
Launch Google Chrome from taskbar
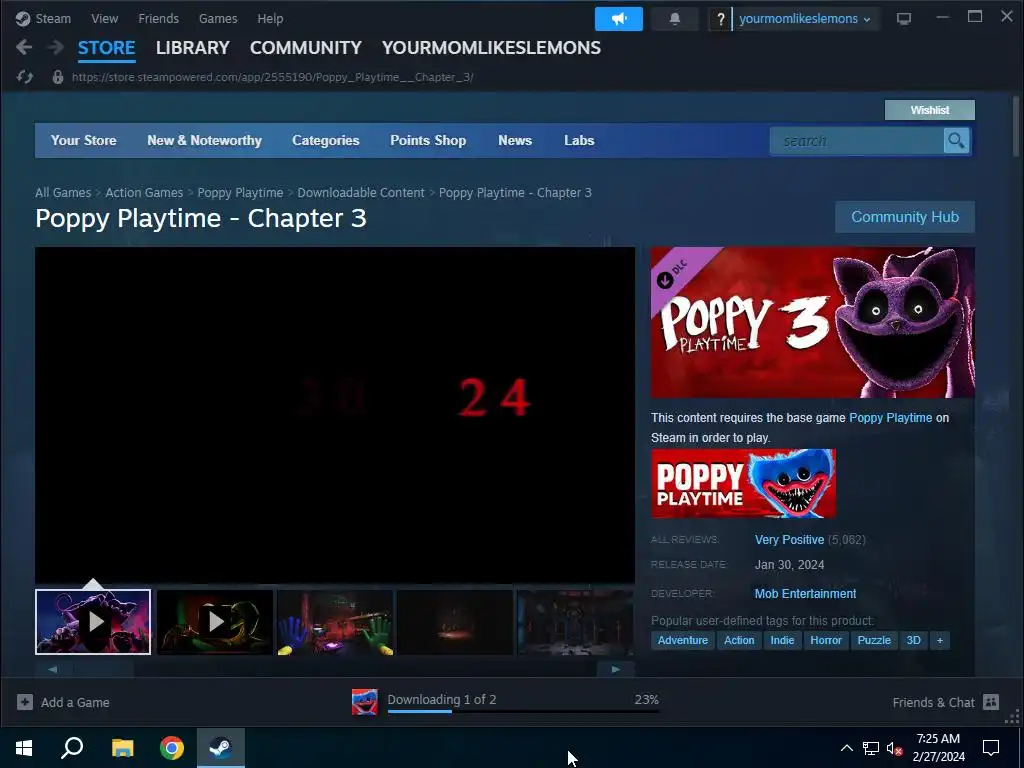coord(172,748)
